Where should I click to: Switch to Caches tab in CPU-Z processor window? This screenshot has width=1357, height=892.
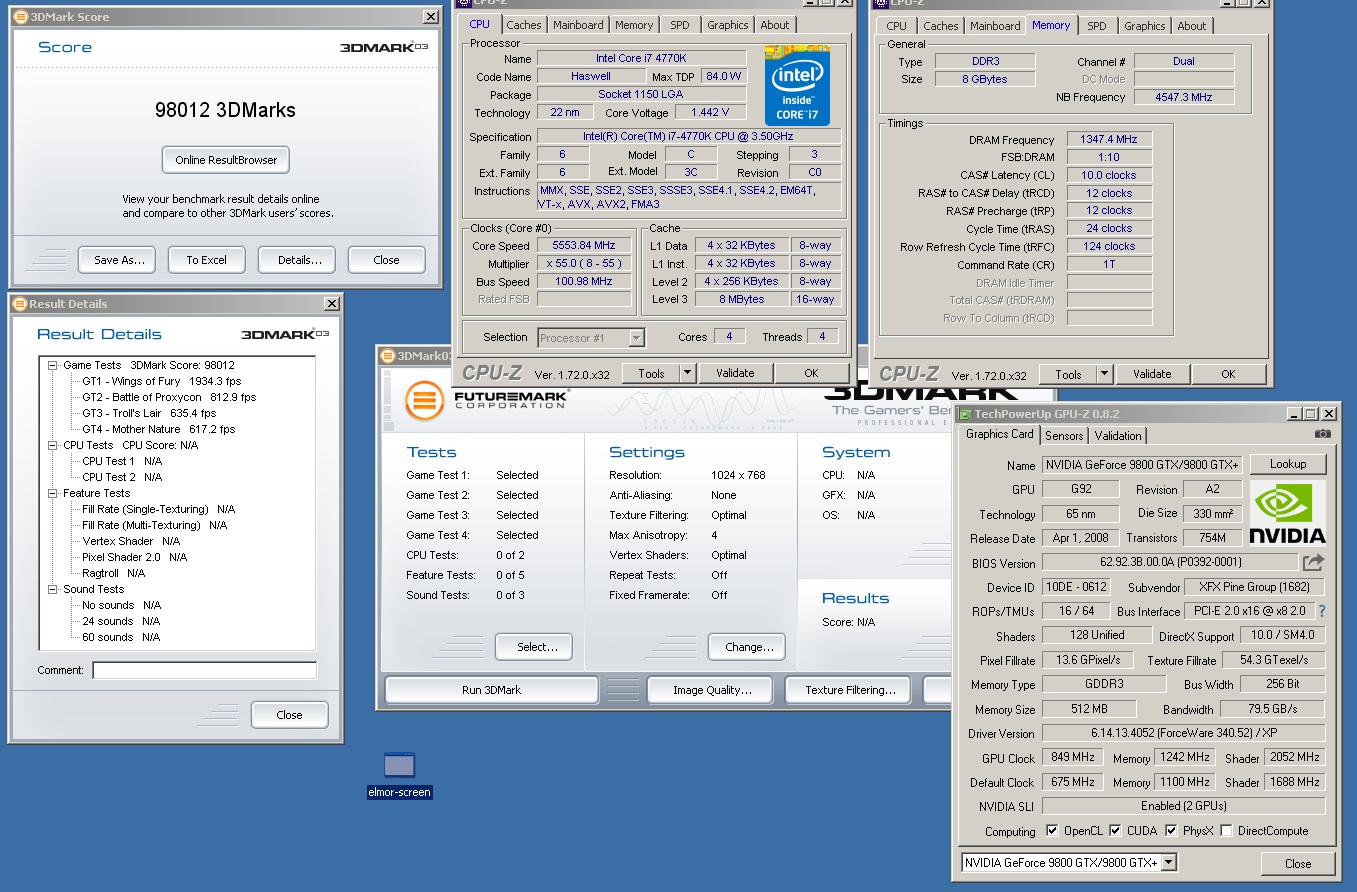[524, 25]
